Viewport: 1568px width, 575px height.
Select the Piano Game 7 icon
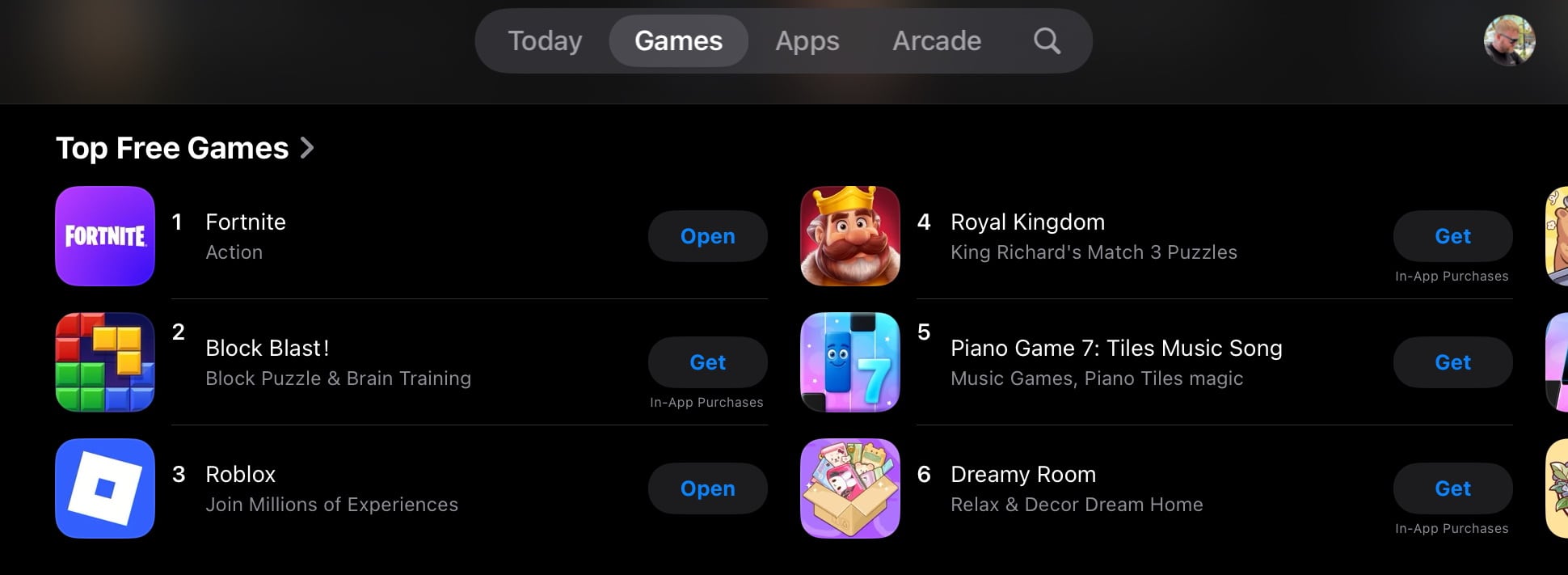click(850, 362)
